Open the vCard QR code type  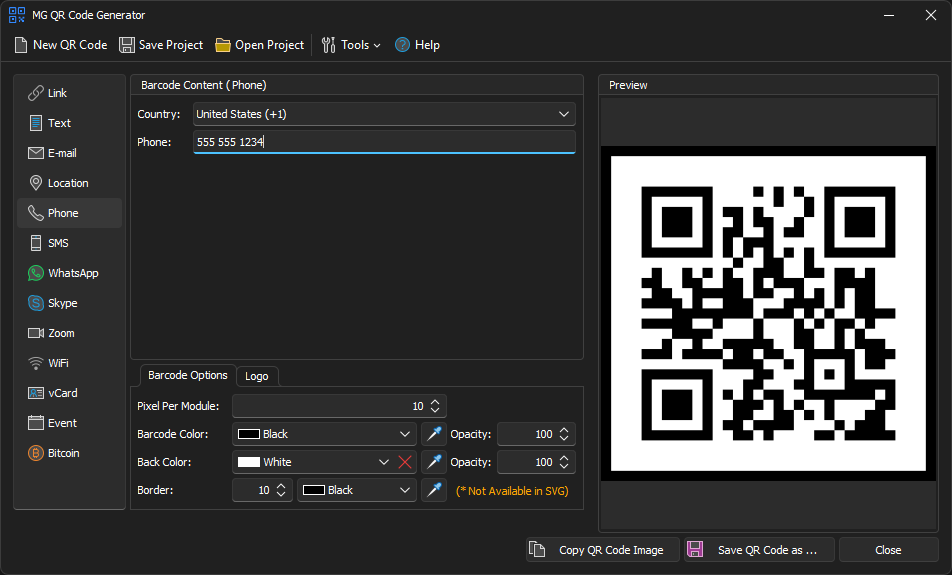pyautogui.click(x=69, y=393)
